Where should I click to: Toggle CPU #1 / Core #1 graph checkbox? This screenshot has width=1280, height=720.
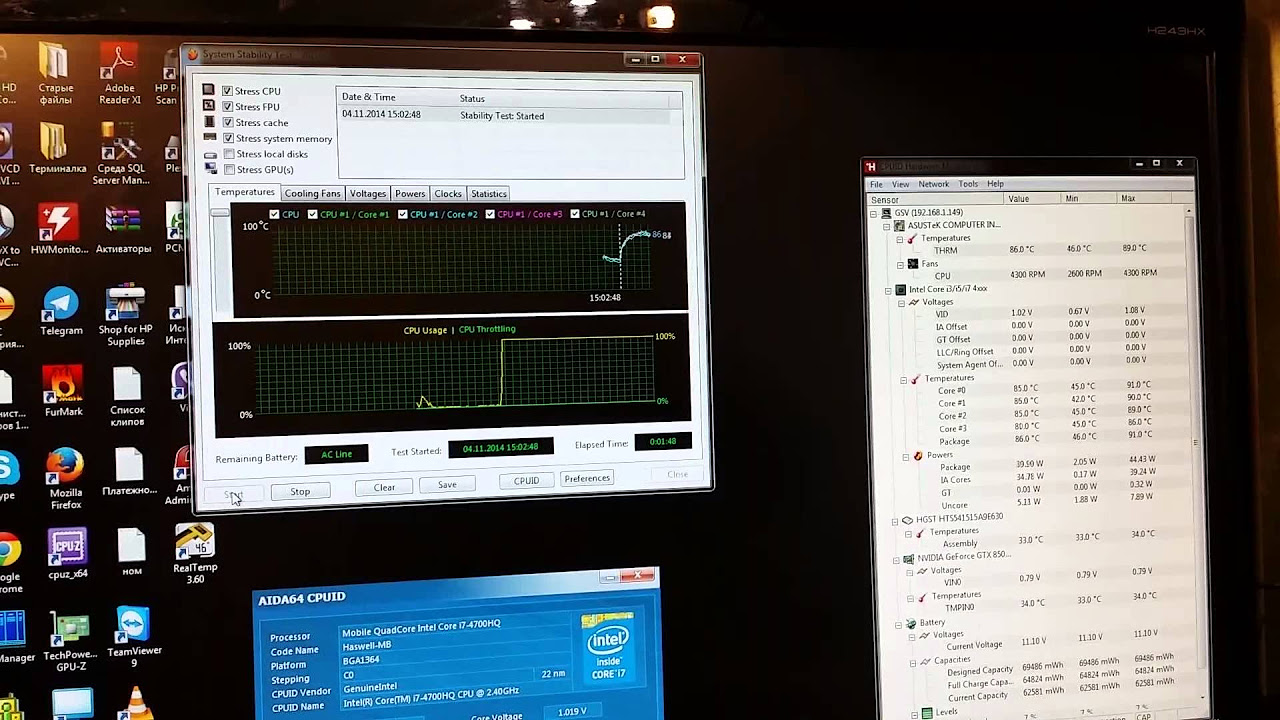coord(313,214)
